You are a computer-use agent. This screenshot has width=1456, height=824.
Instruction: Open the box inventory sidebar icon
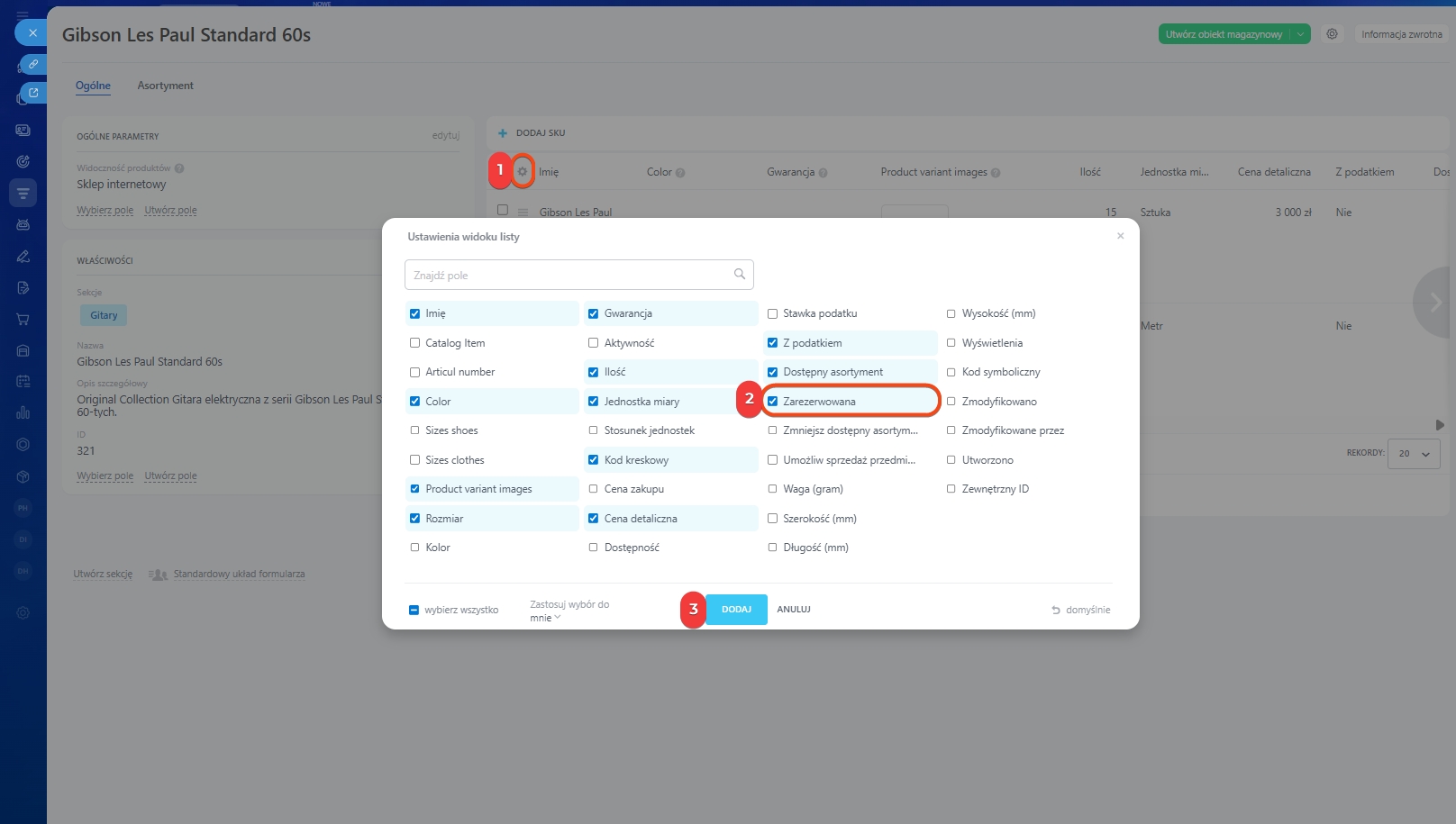23,476
